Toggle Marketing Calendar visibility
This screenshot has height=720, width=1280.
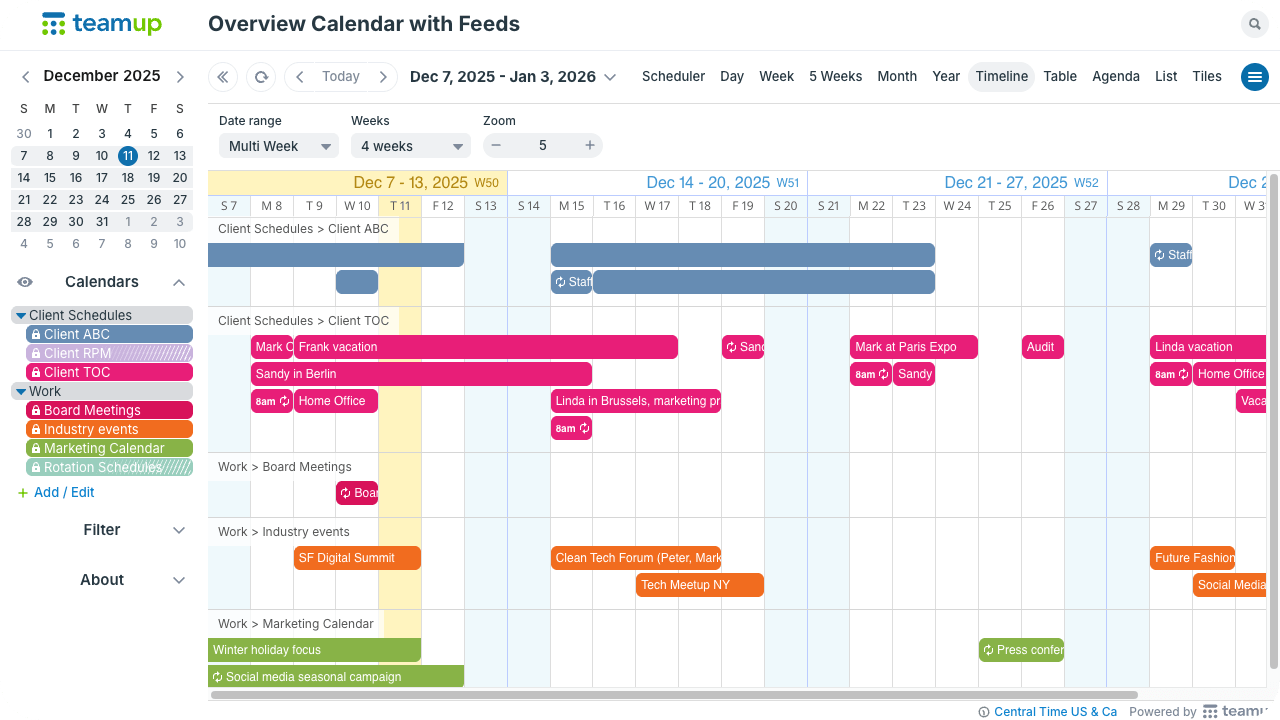(x=109, y=448)
